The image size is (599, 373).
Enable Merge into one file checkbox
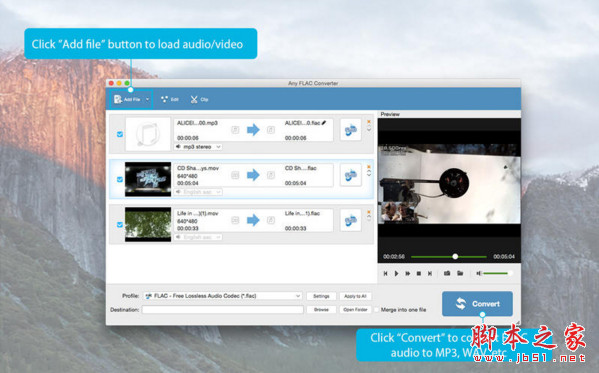pyautogui.click(x=377, y=310)
